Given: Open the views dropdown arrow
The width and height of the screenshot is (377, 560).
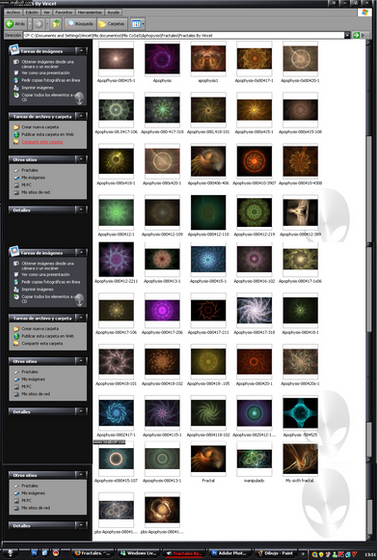Looking at the screenshot, I should 143,24.
